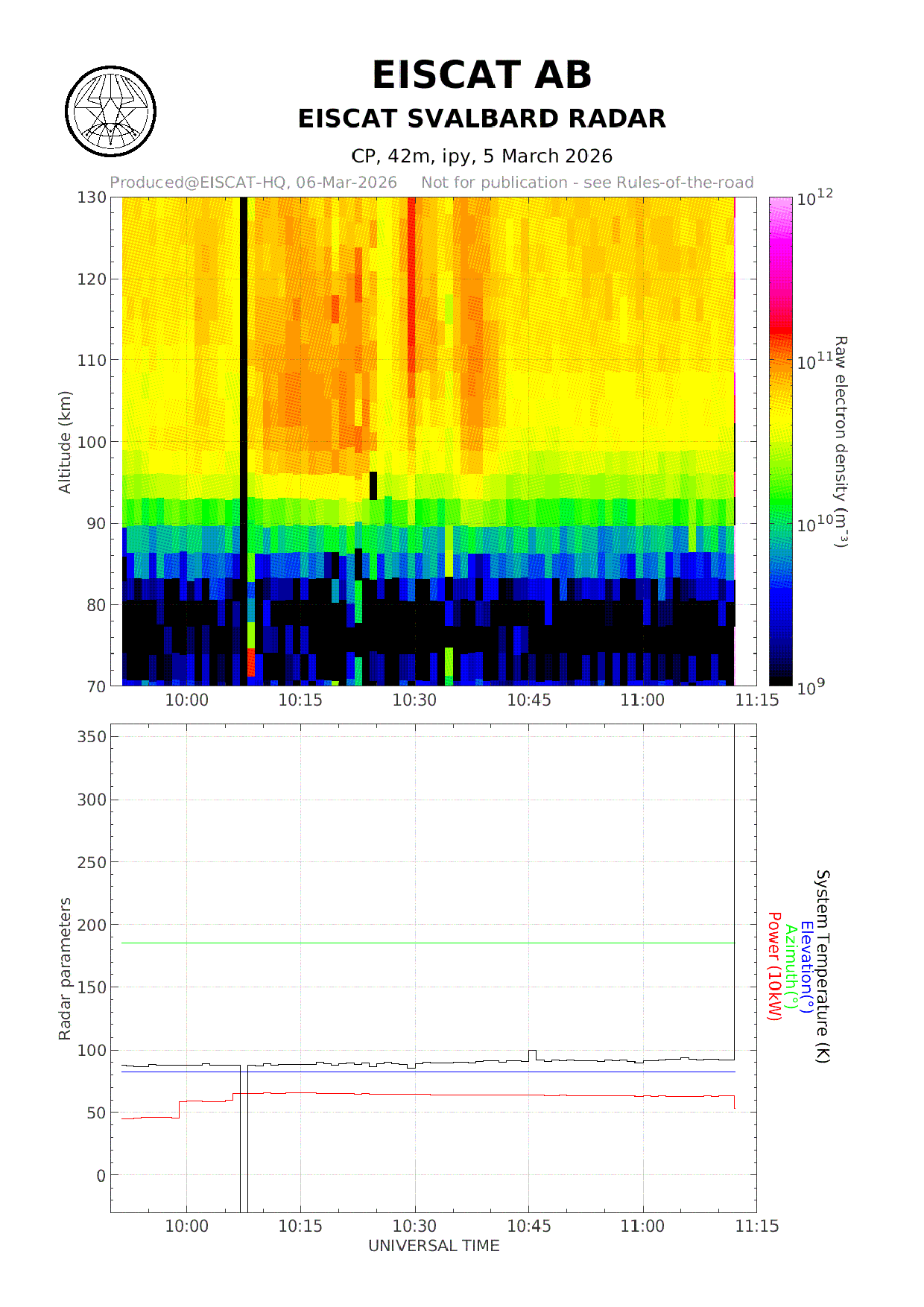Click the red 'Power (10kW)' legend label
924x1307 pixels.
pos(774,966)
